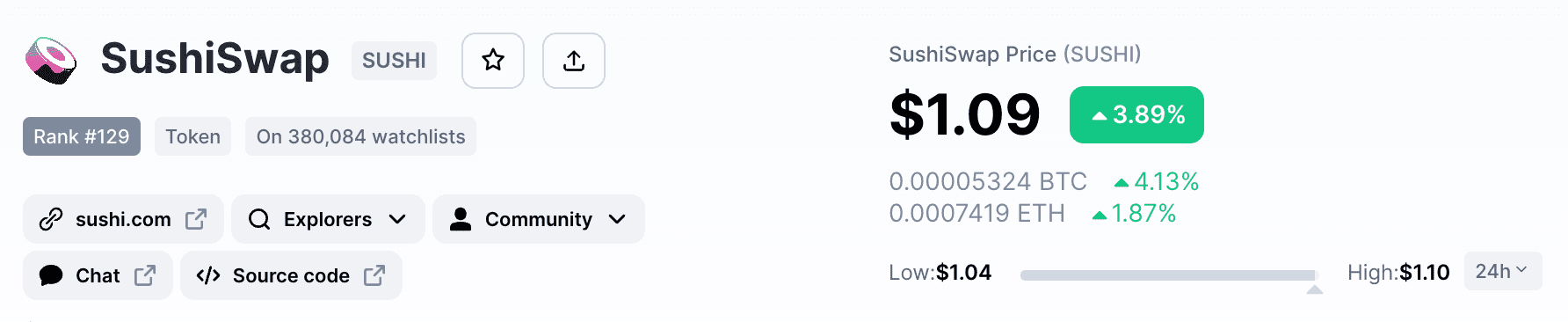Click the link icon beside sushi.com
Screen dimensions: 1568x322
51,219
